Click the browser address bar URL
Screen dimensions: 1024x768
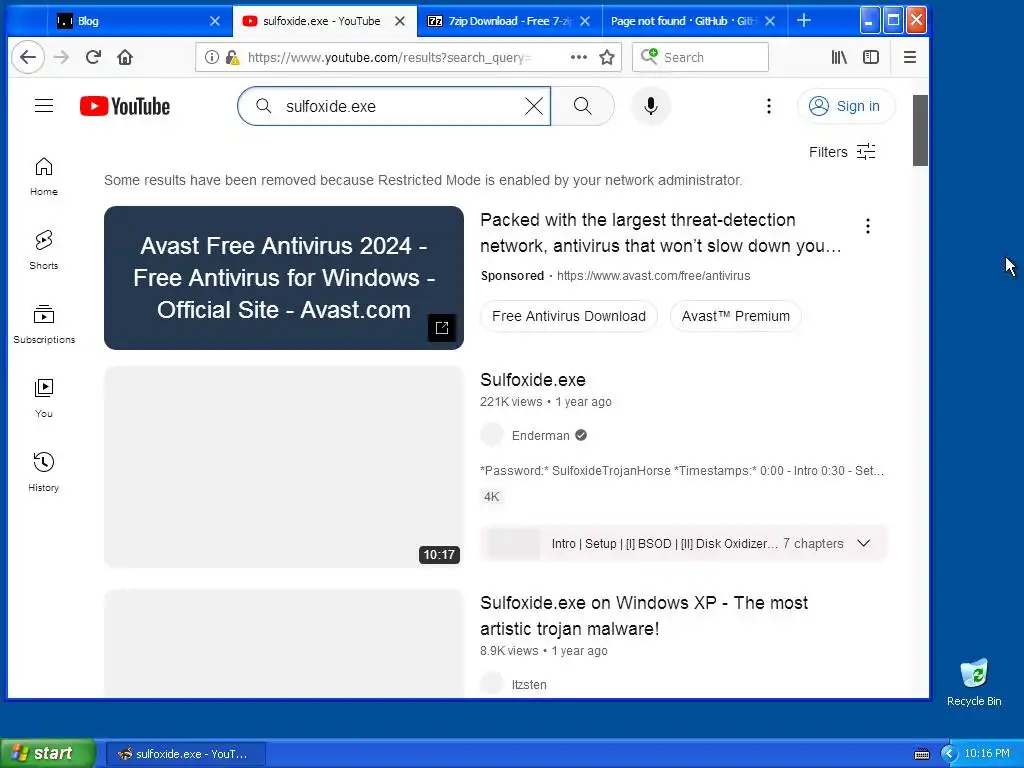point(390,57)
